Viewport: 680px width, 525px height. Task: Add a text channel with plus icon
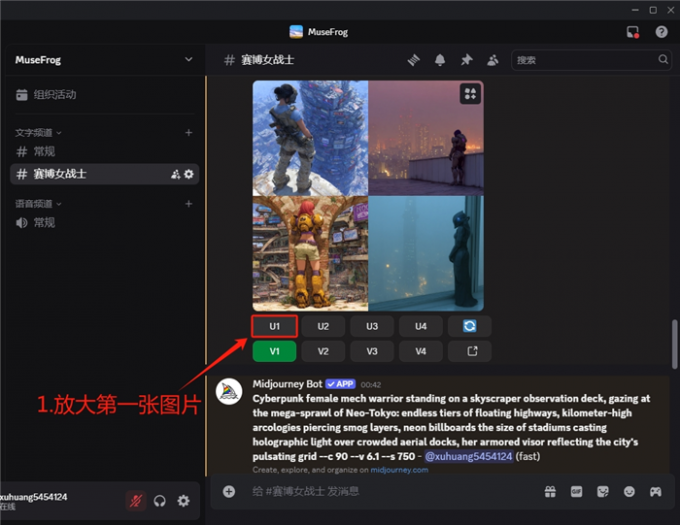tap(189, 133)
